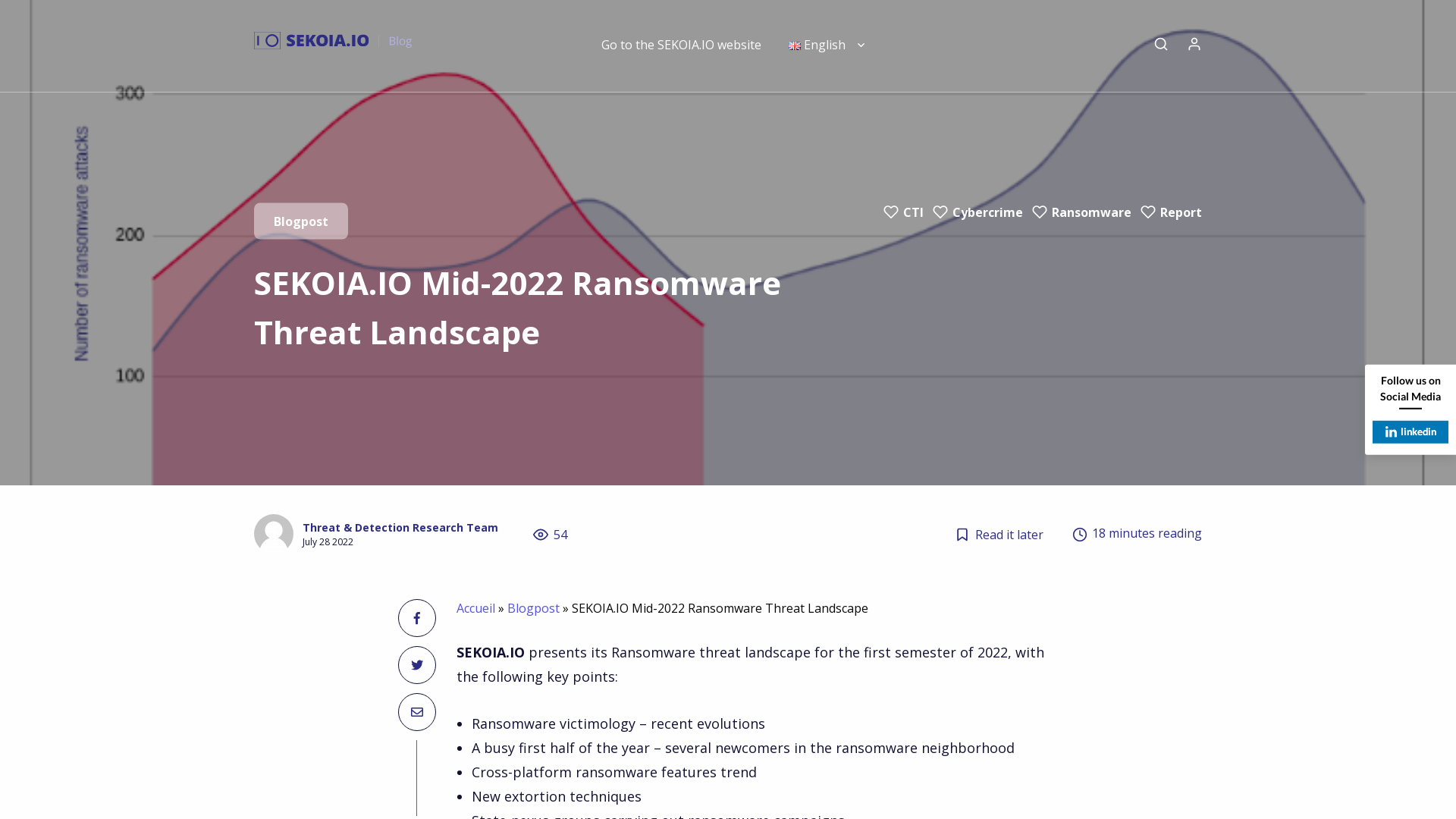This screenshot has height=819, width=1456.
Task: Share the article via the Facebook icon
Action: point(416,617)
